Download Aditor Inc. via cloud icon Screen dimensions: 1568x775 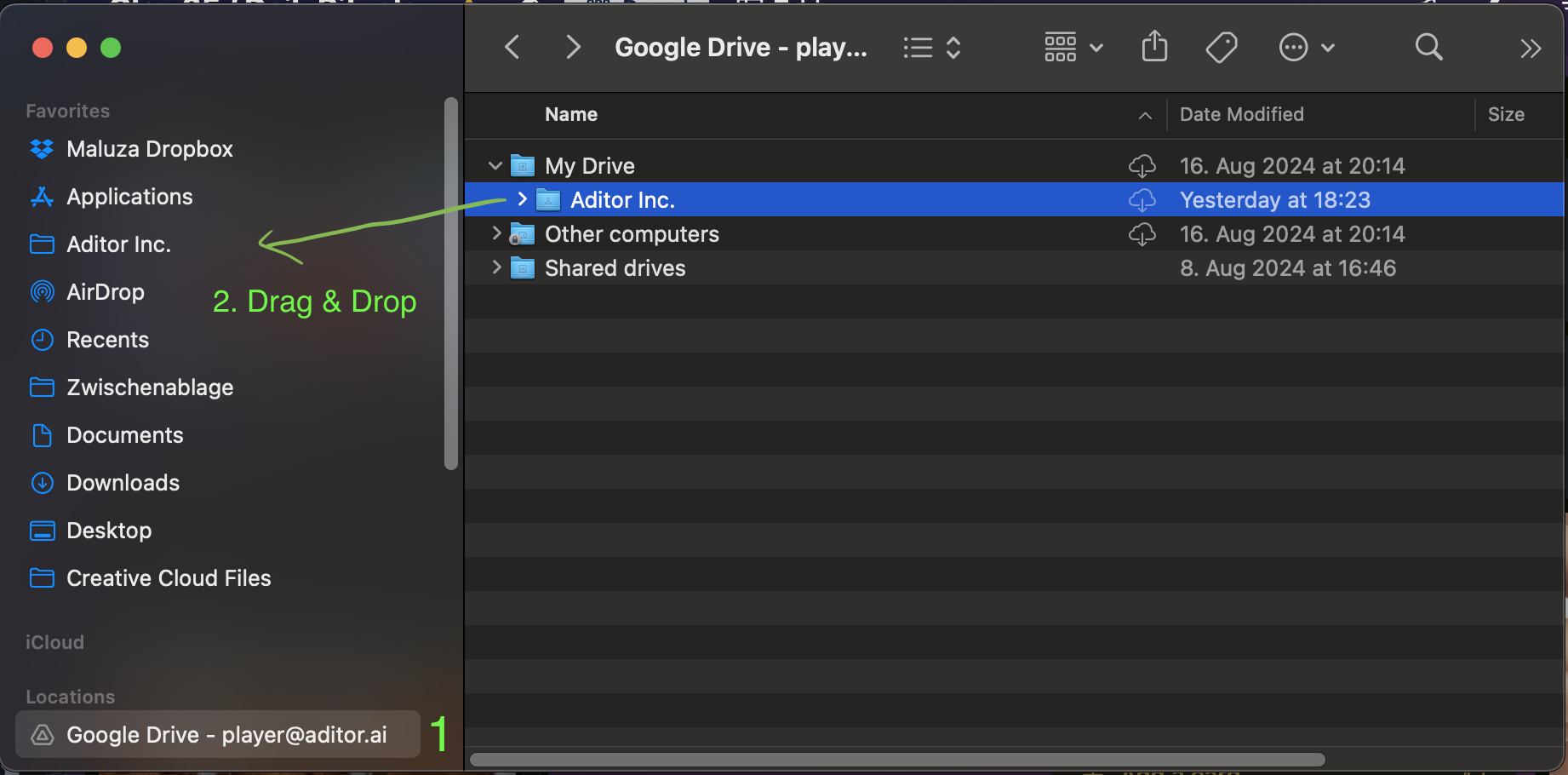point(1142,199)
